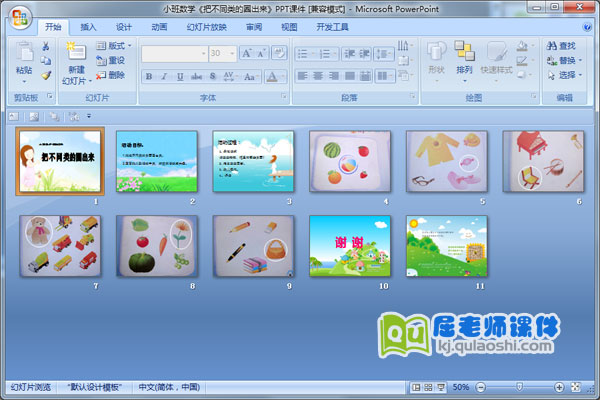This screenshot has width=600, height=400.
Task: Click the Clear Formatting icon
Action: click(279, 53)
